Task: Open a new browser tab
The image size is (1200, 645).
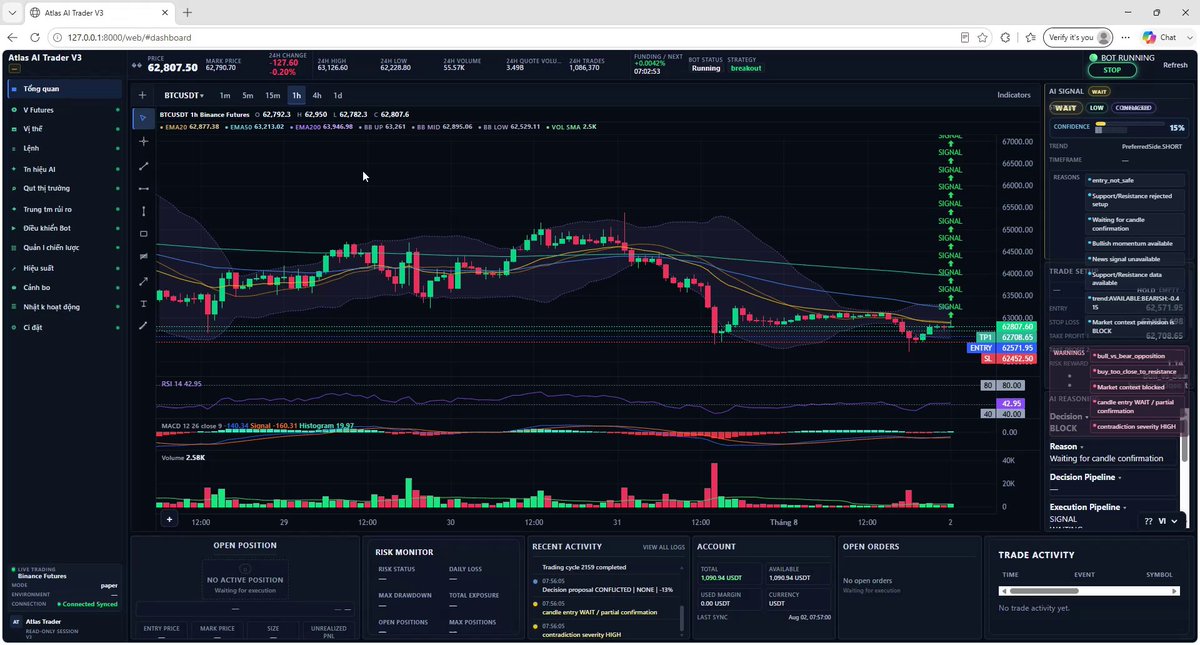Action: (187, 12)
